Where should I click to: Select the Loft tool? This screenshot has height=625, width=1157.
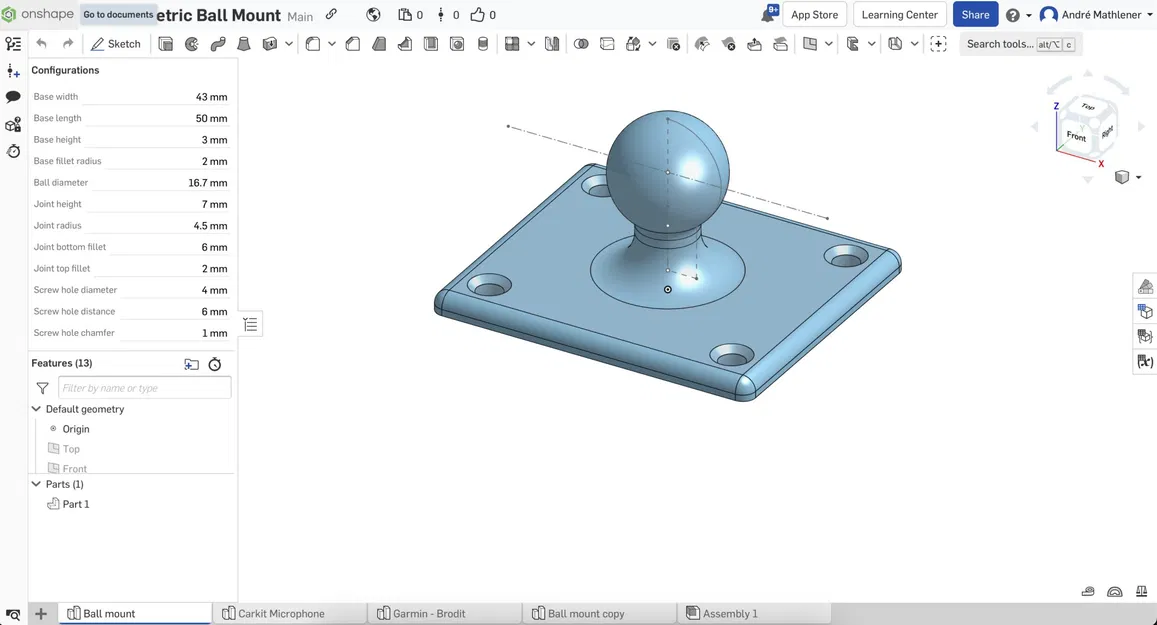pos(242,44)
